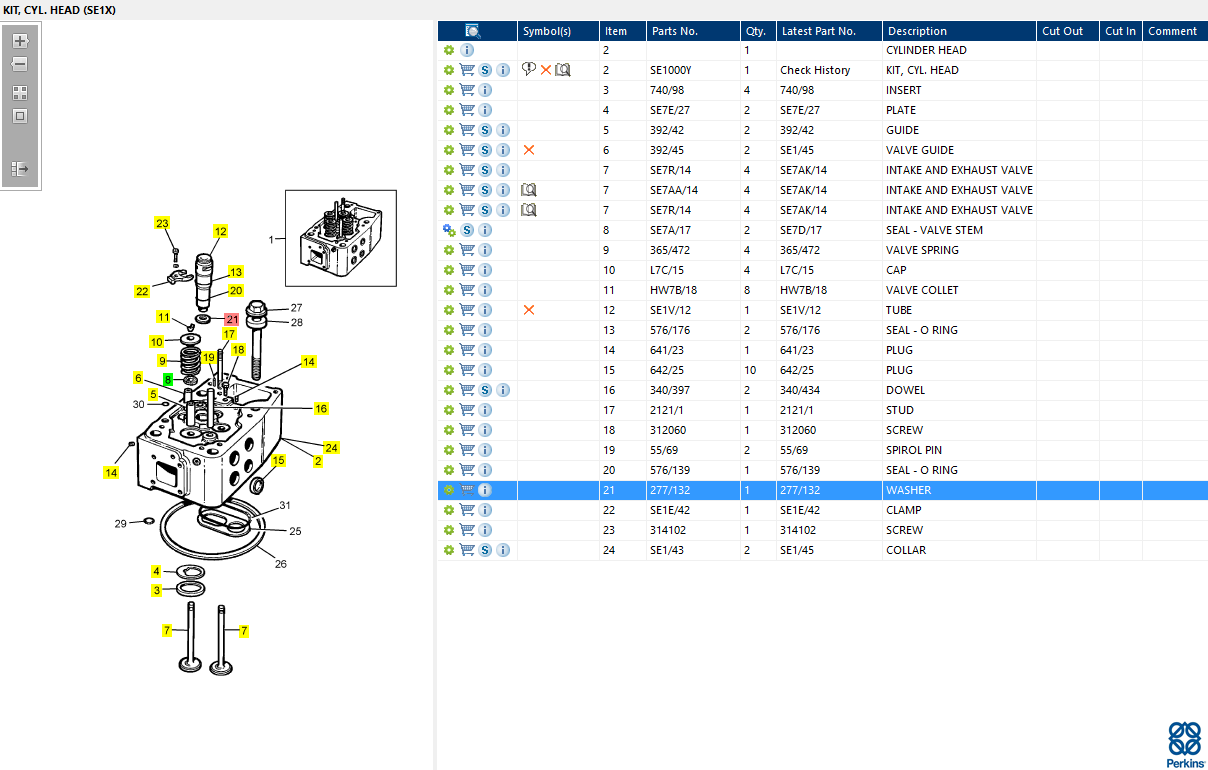
Task: Click the cylinder head thumbnail inset image
Action: [341, 238]
